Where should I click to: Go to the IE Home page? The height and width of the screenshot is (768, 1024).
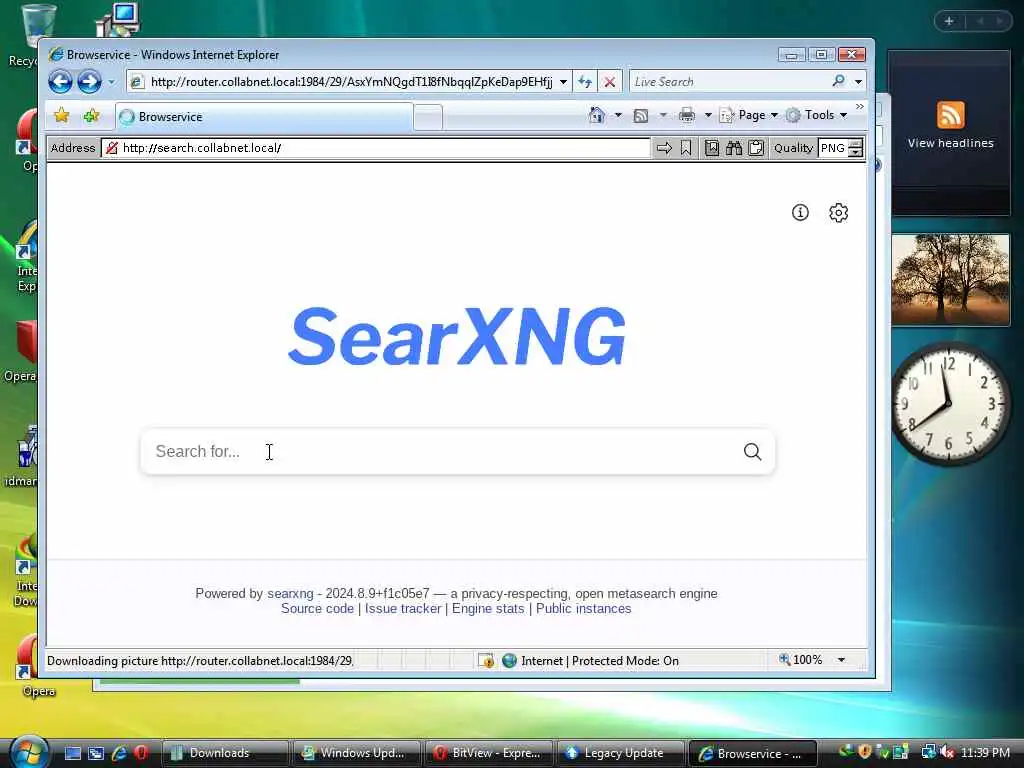(596, 116)
